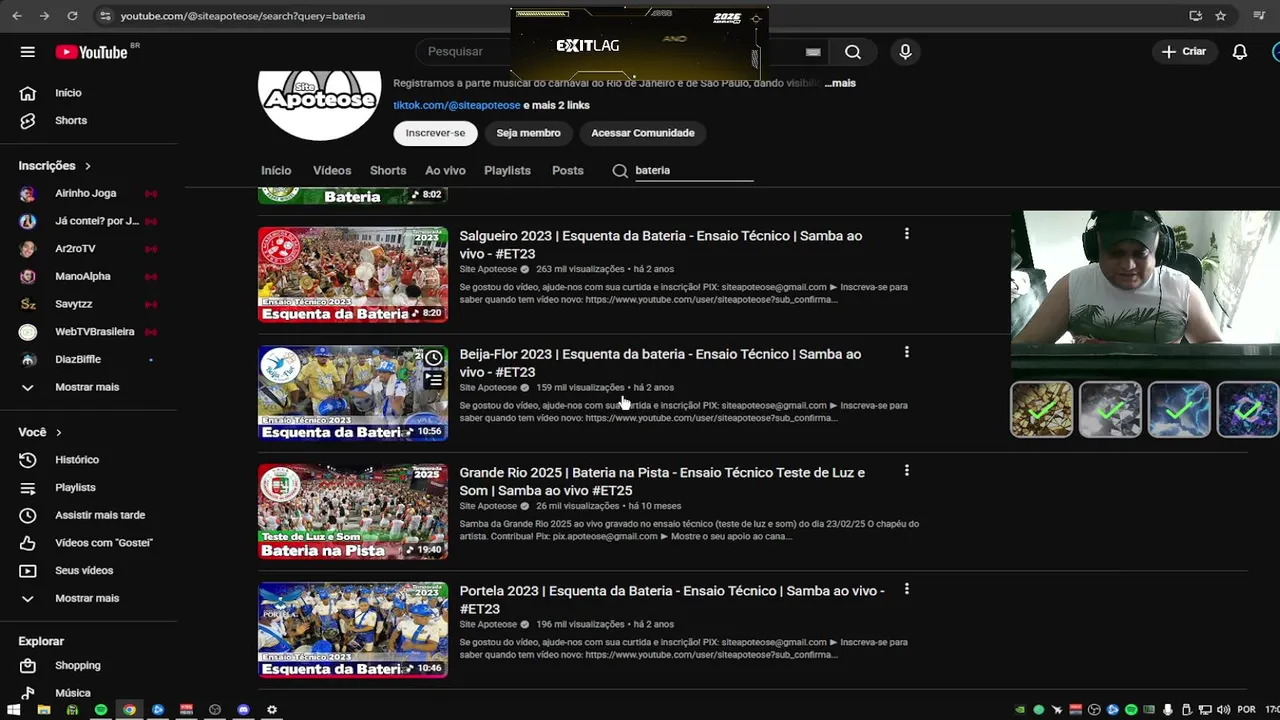Expand Mostrar mais under Você
1280x720 pixels.
point(88,598)
